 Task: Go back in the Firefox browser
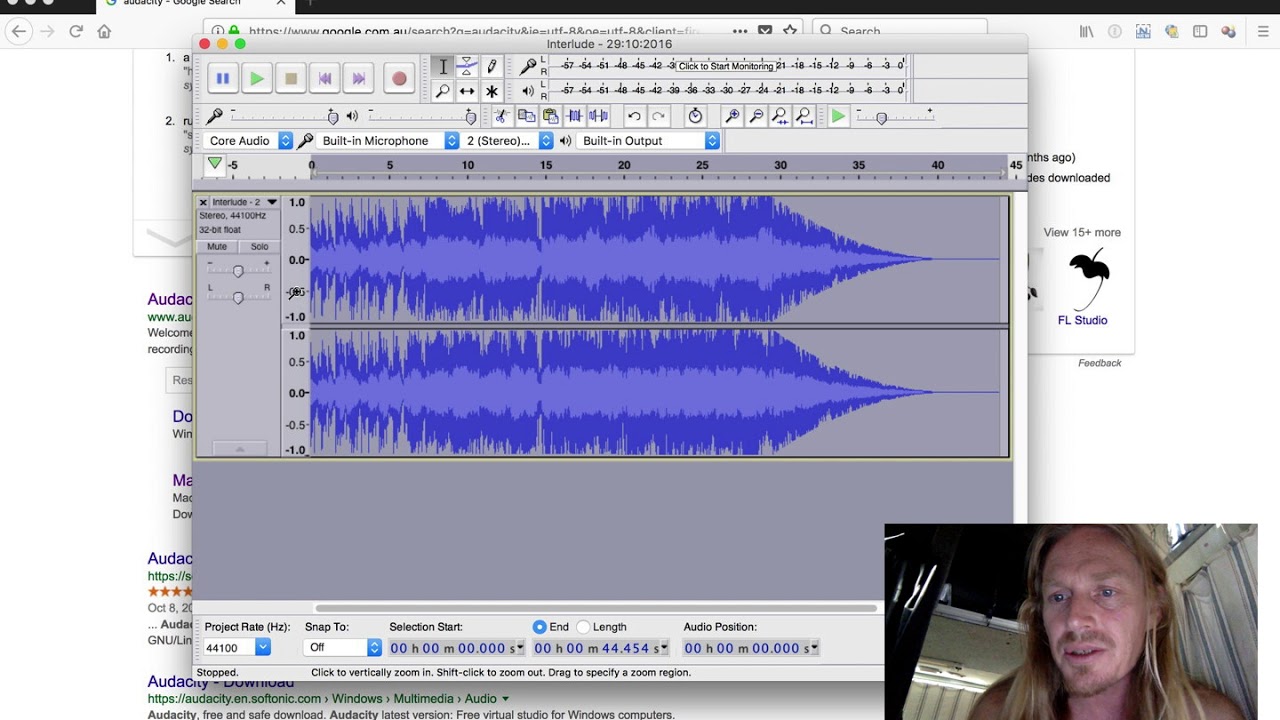[18, 31]
